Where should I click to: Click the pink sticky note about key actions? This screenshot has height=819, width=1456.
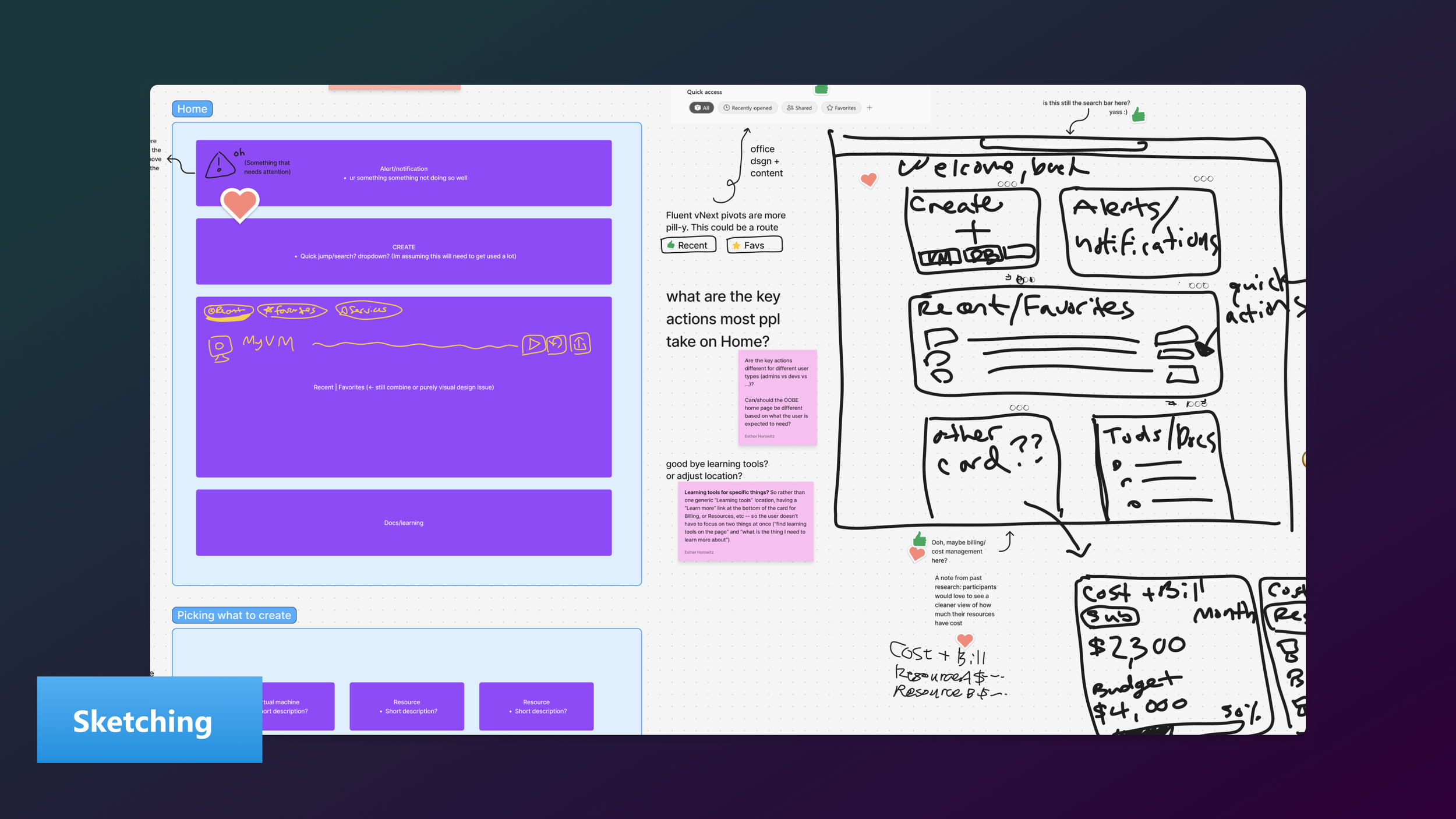pos(777,397)
